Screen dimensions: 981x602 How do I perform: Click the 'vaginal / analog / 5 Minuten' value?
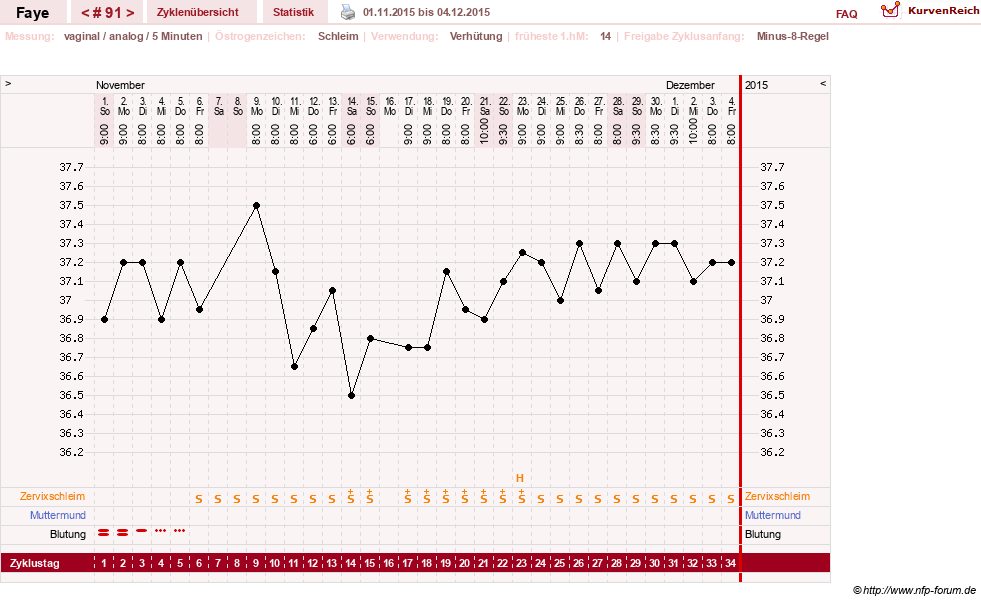coord(133,36)
